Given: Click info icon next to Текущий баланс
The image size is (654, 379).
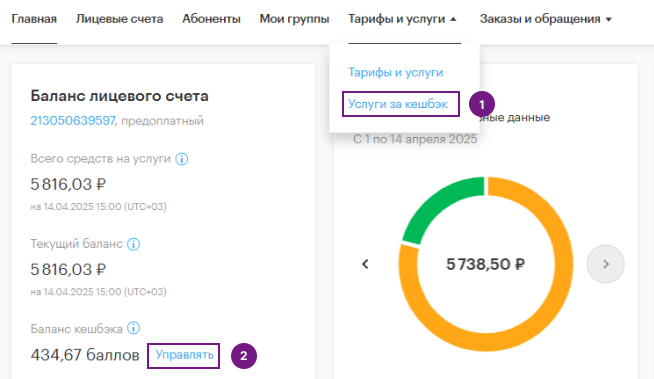Looking at the screenshot, I should tap(133, 244).
